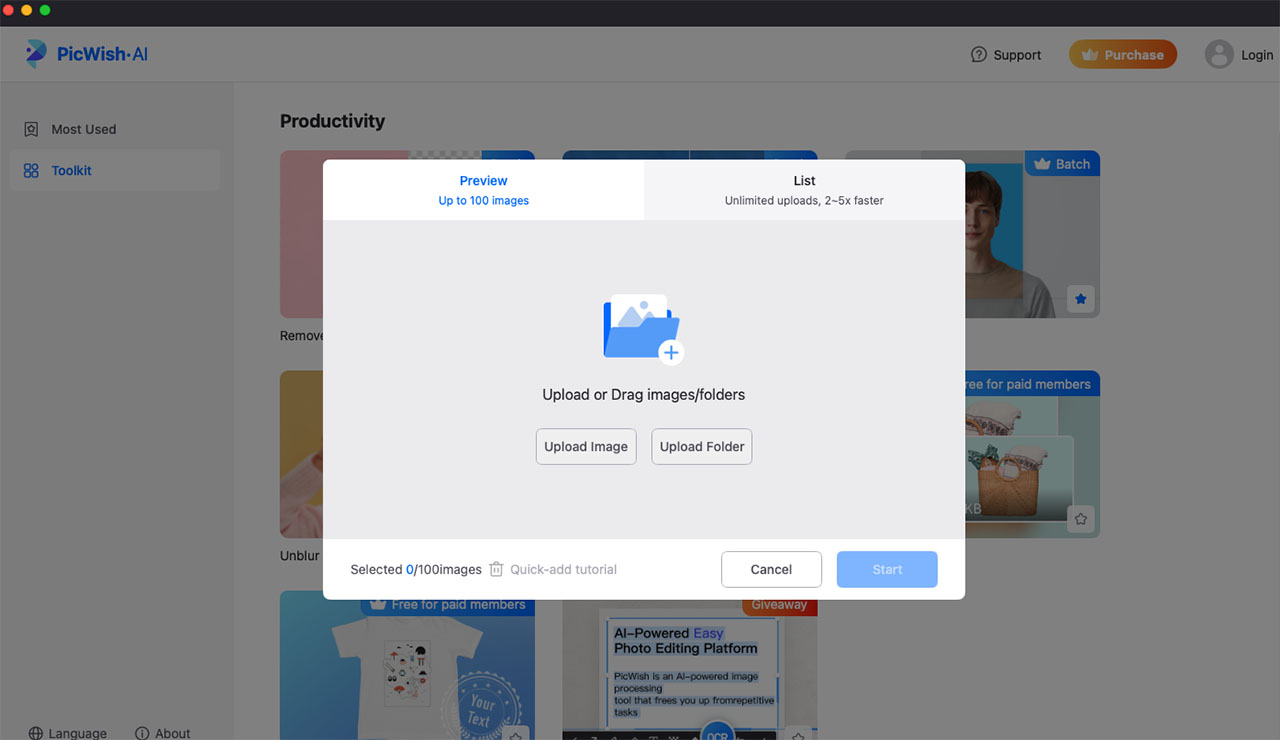Viewport: 1280px width, 740px height.
Task: Click the orange Purchase button
Action: tap(1122, 55)
